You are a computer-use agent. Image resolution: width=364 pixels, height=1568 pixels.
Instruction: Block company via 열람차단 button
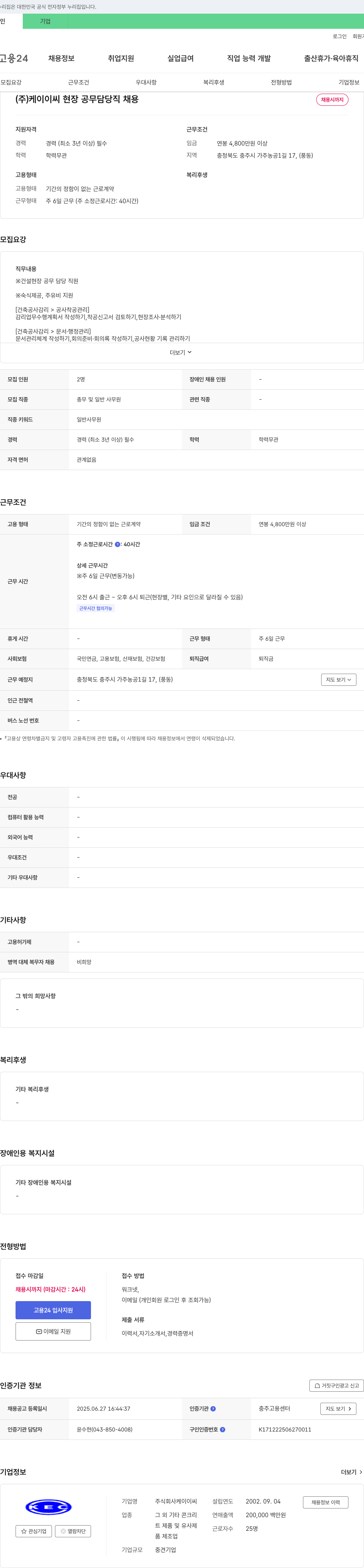[x=73, y=1531]
